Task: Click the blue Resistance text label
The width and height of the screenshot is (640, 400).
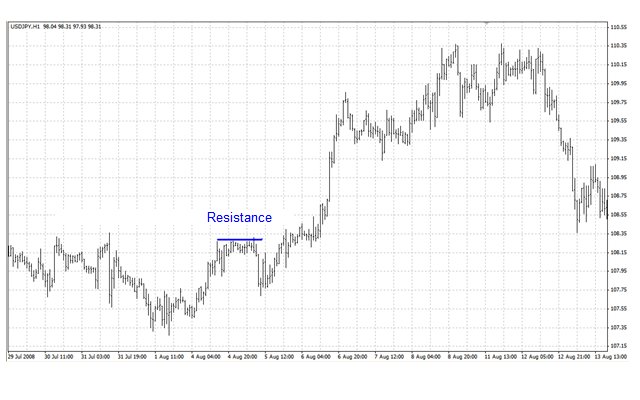Action: coord(239,217)
